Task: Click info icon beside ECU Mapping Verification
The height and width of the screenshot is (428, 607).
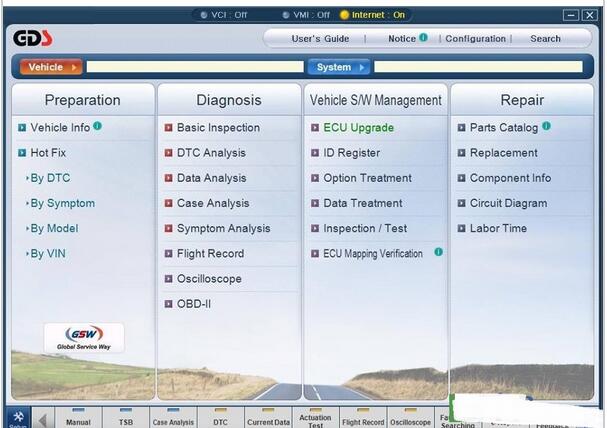Action: click(x=438, y=253)
